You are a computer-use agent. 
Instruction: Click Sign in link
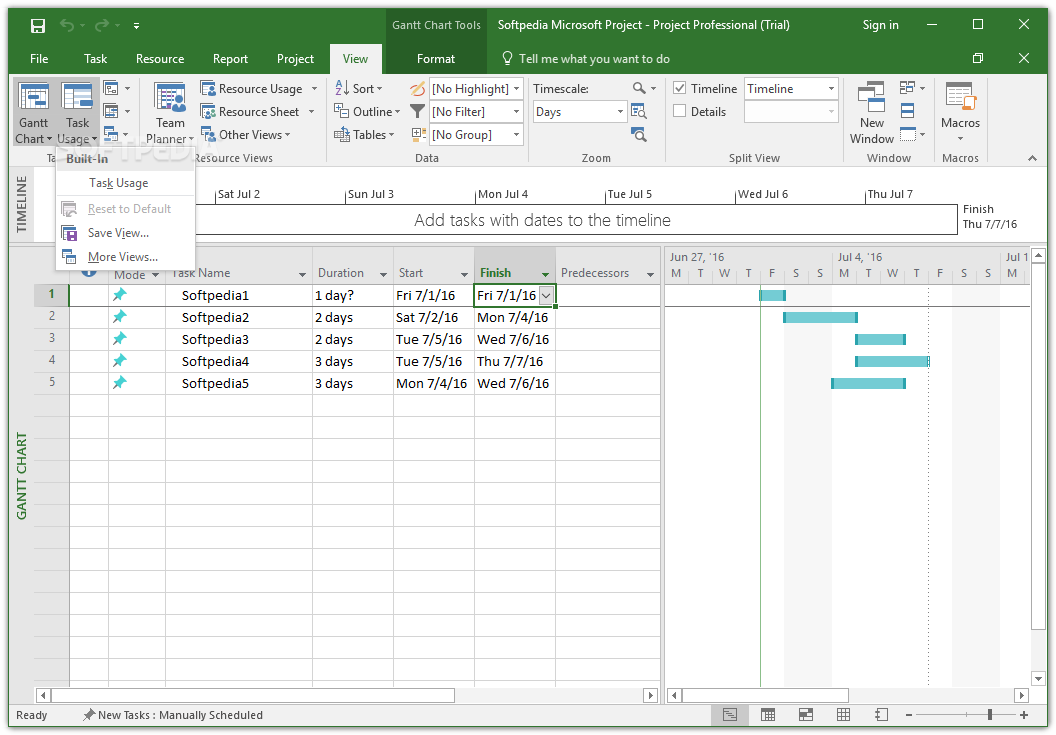pyautogui.click(x=880, y=25)
